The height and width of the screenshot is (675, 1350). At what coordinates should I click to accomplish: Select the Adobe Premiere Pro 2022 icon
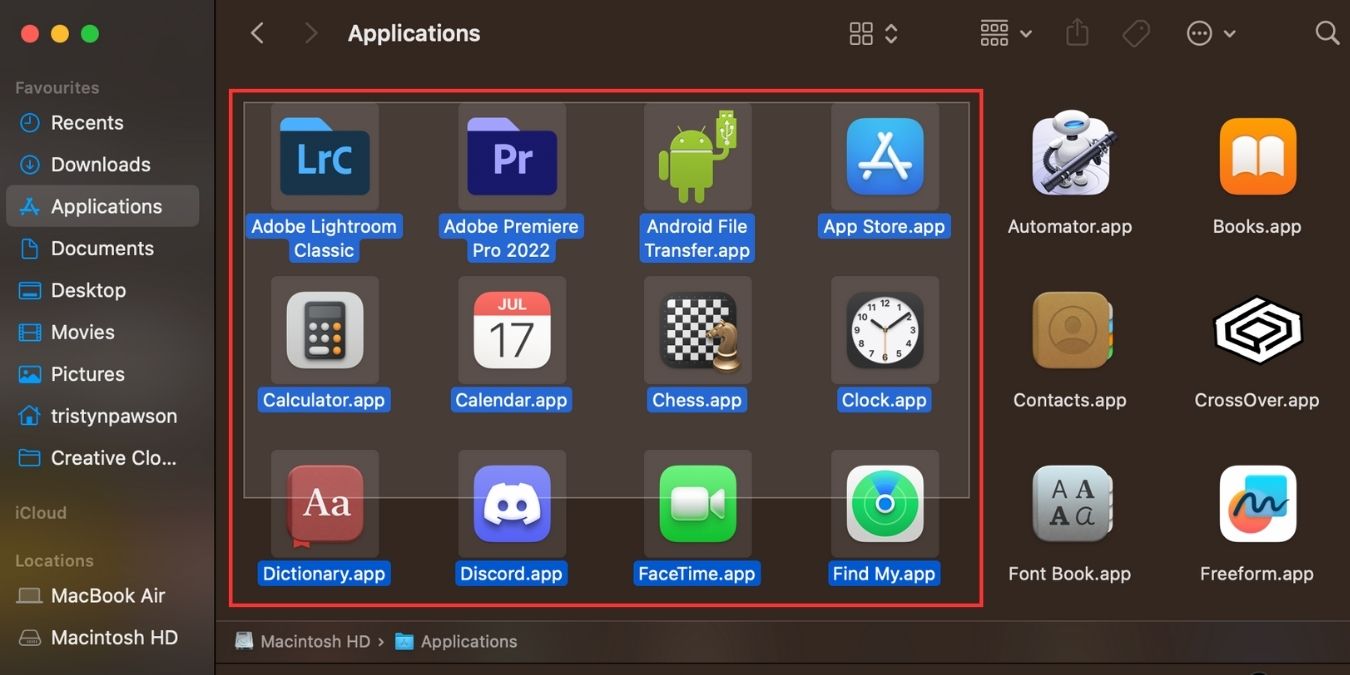(511, 156)
